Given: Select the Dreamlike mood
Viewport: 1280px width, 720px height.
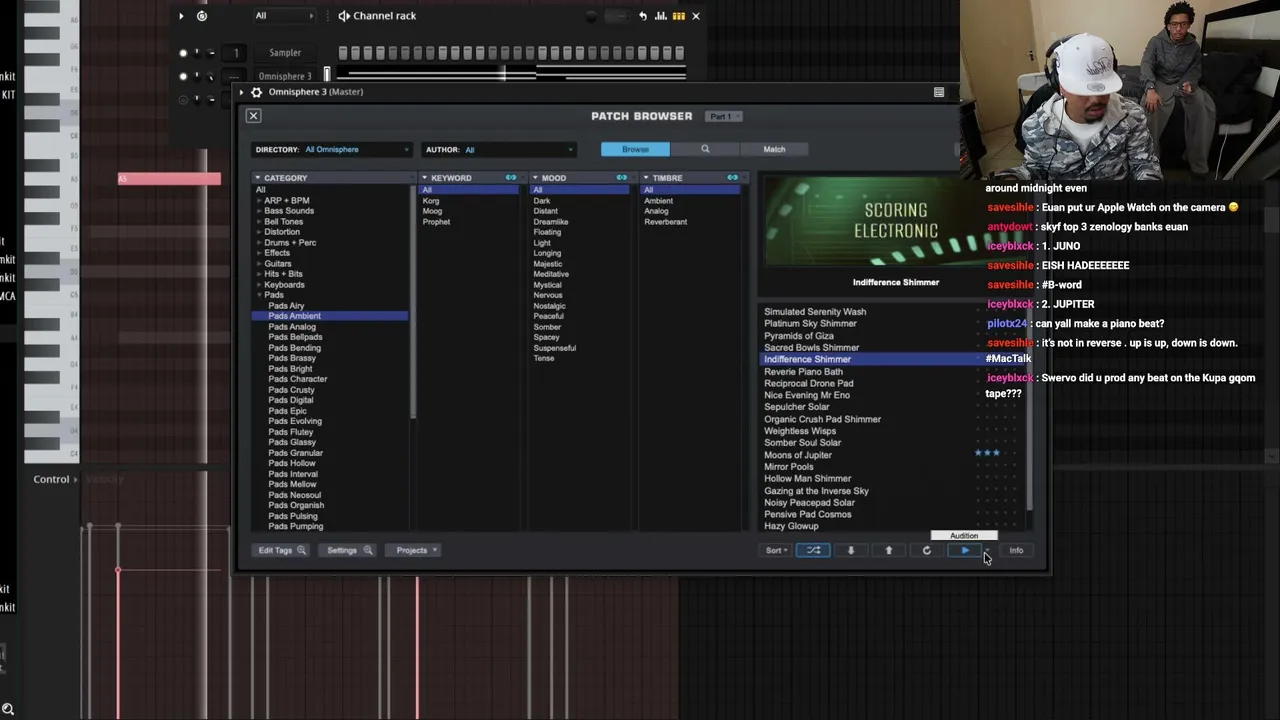Looking at the screenshot, I should pyautogui.click(x=551, y=222).
